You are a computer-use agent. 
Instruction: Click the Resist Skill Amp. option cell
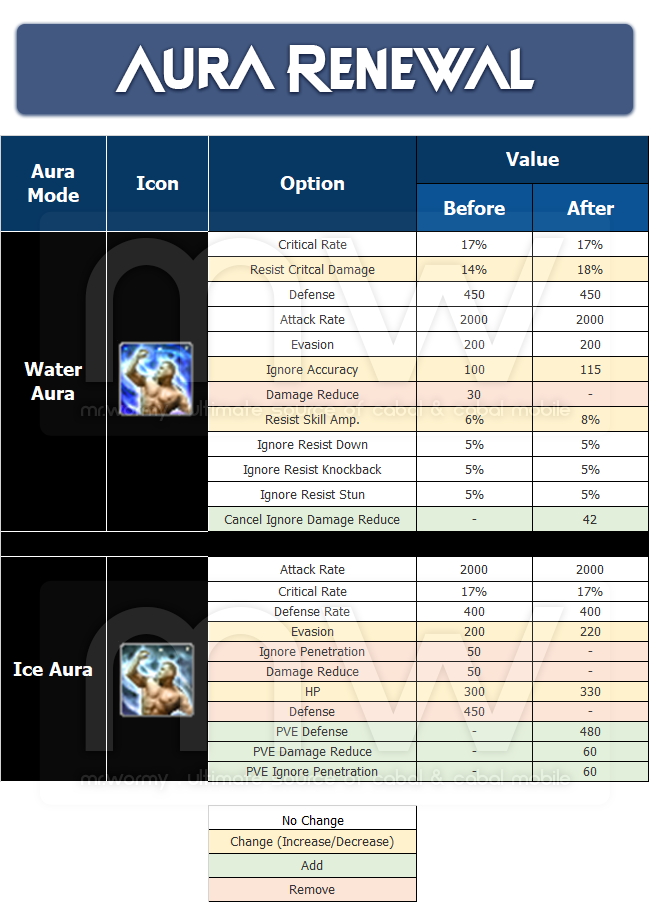[x=312, y=420]
